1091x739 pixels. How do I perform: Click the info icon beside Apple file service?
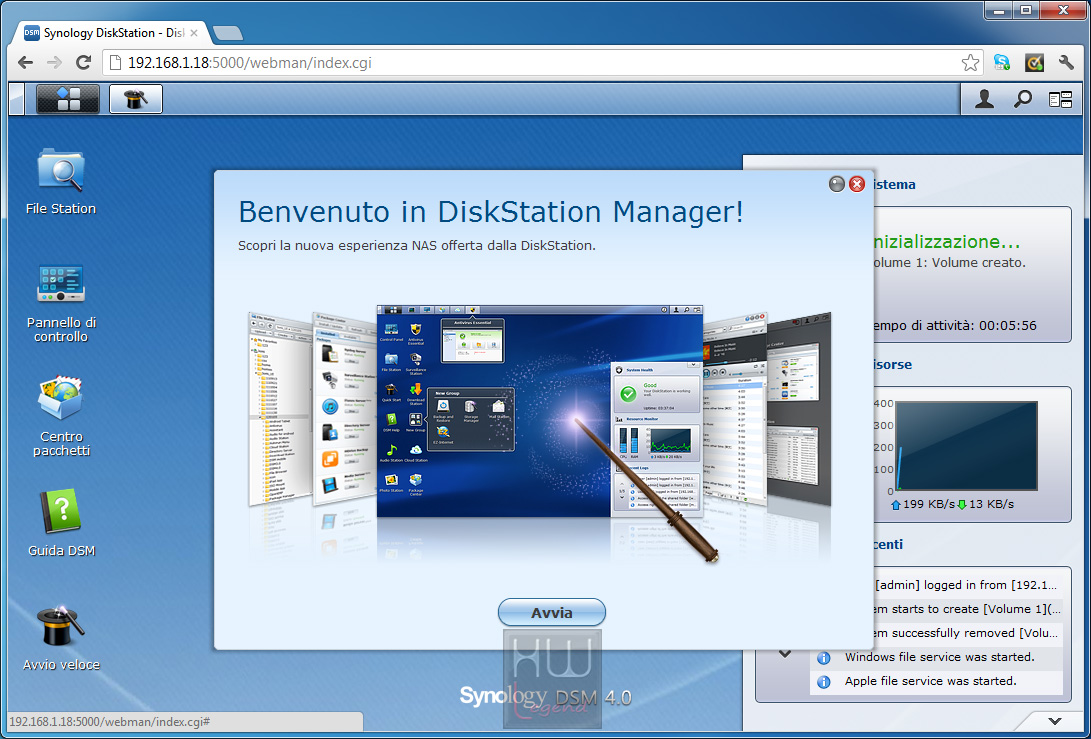coord(824,682)
